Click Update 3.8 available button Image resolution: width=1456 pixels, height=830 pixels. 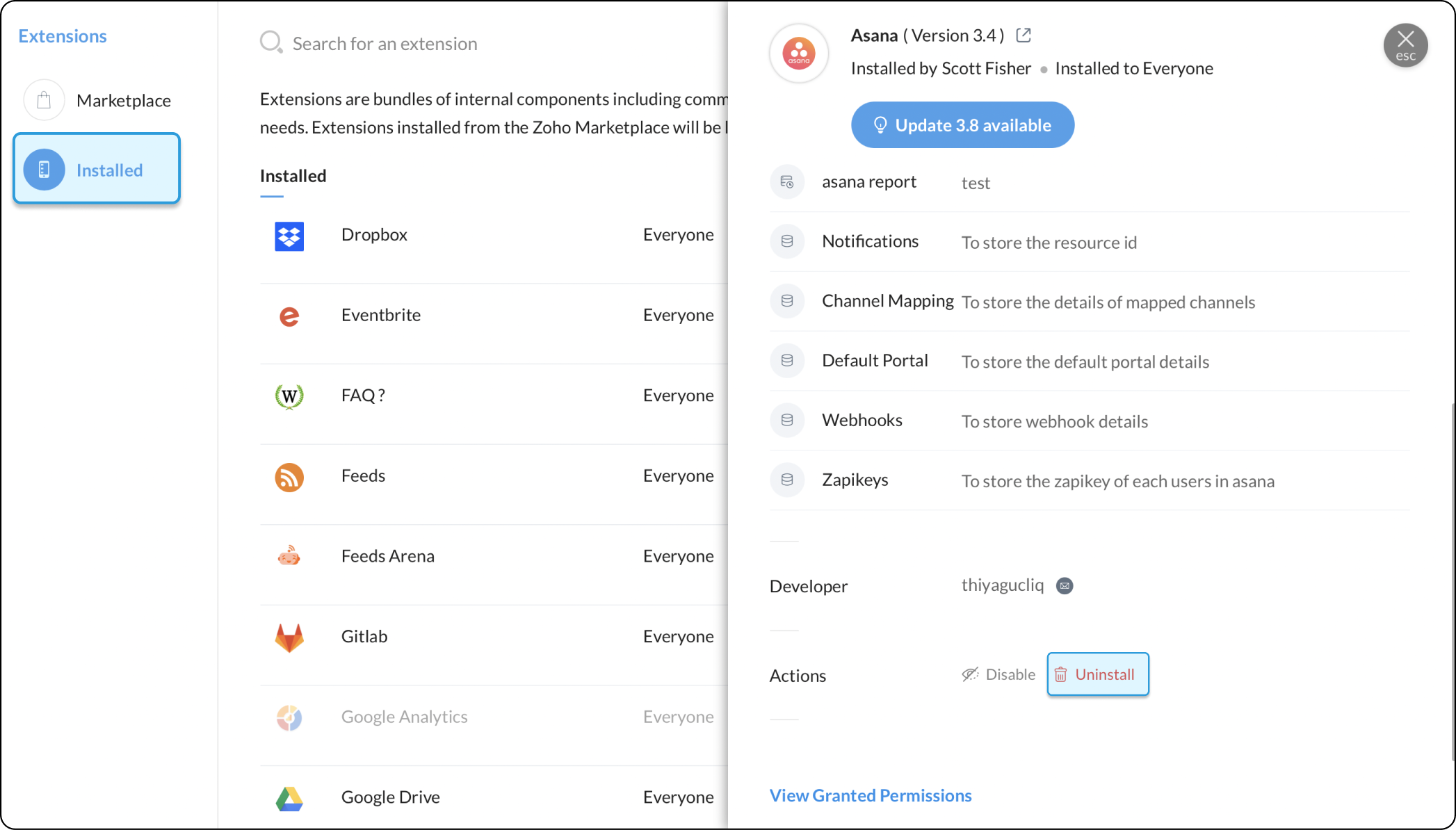tap(962, 125)
